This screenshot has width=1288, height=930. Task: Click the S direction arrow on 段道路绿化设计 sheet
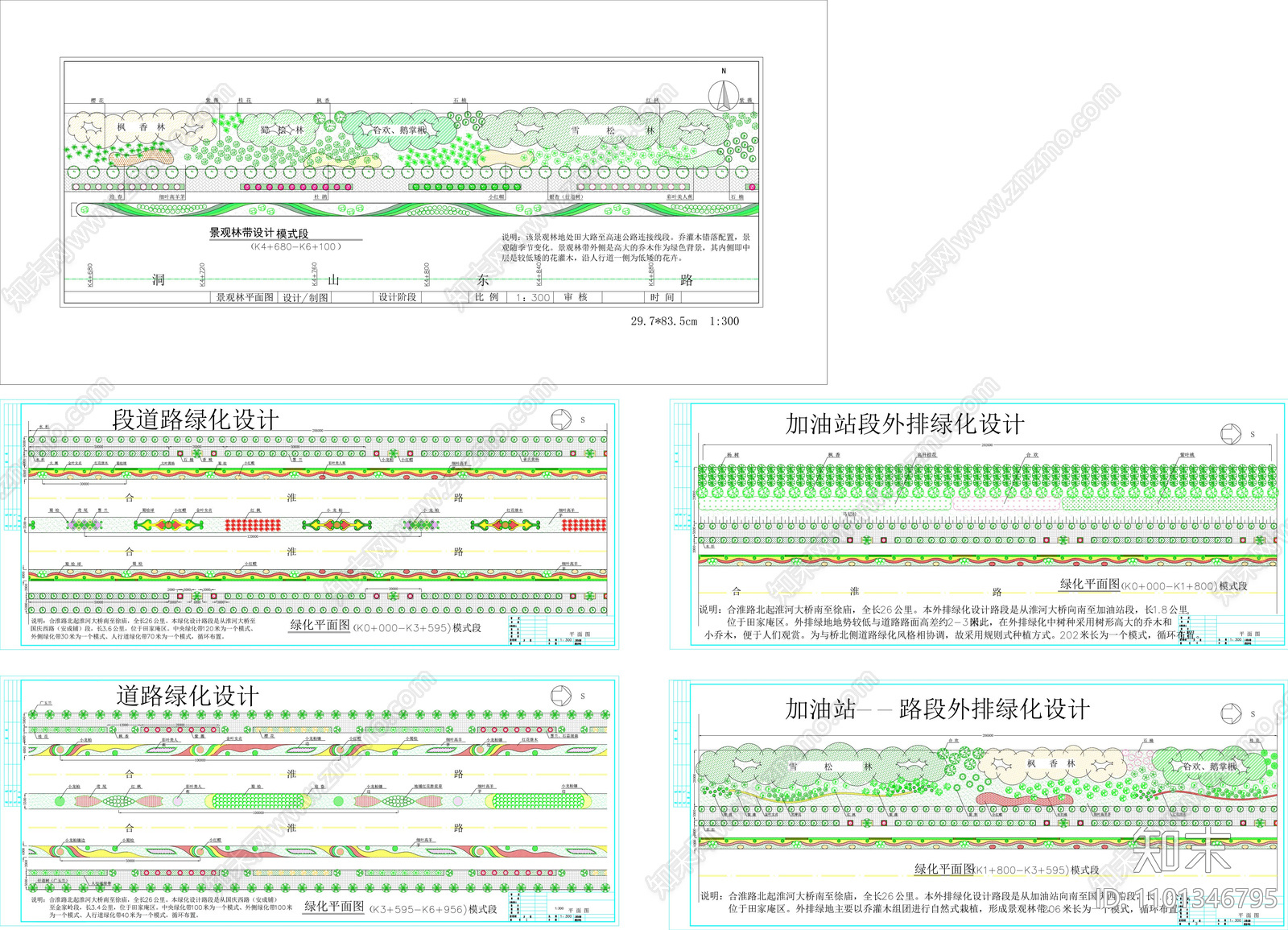point(561,420)
